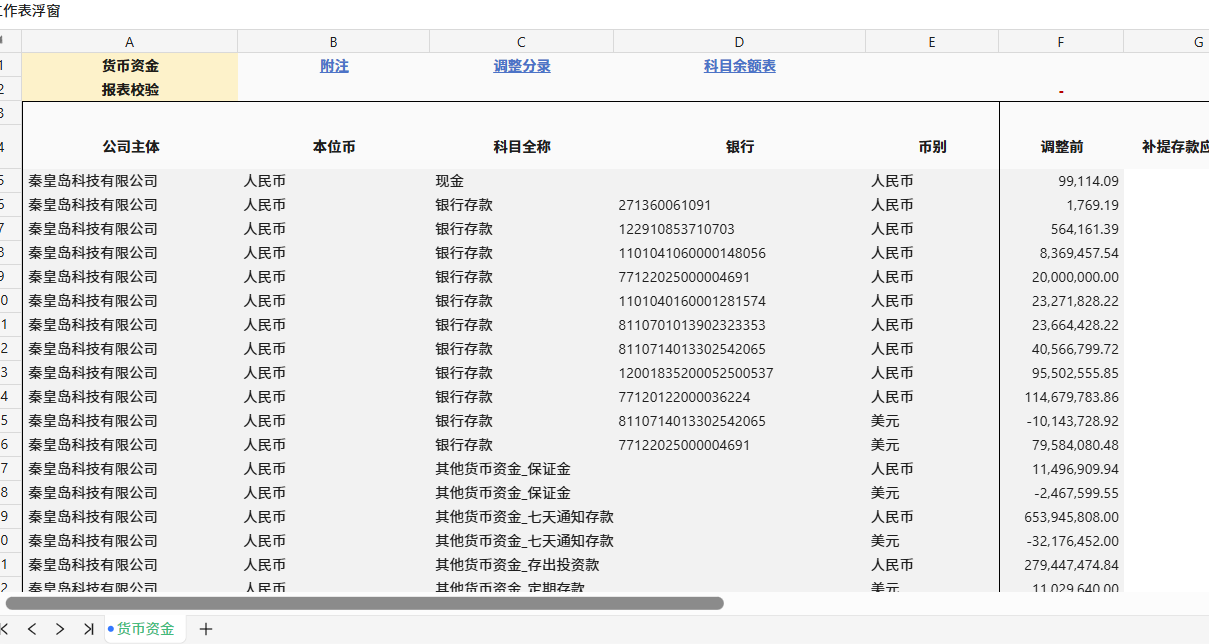The height and width of the screenshot is (644, 1209).
Task: Select the amount 79,584,080.48 cell
Action: click(x=1061, y=445)
